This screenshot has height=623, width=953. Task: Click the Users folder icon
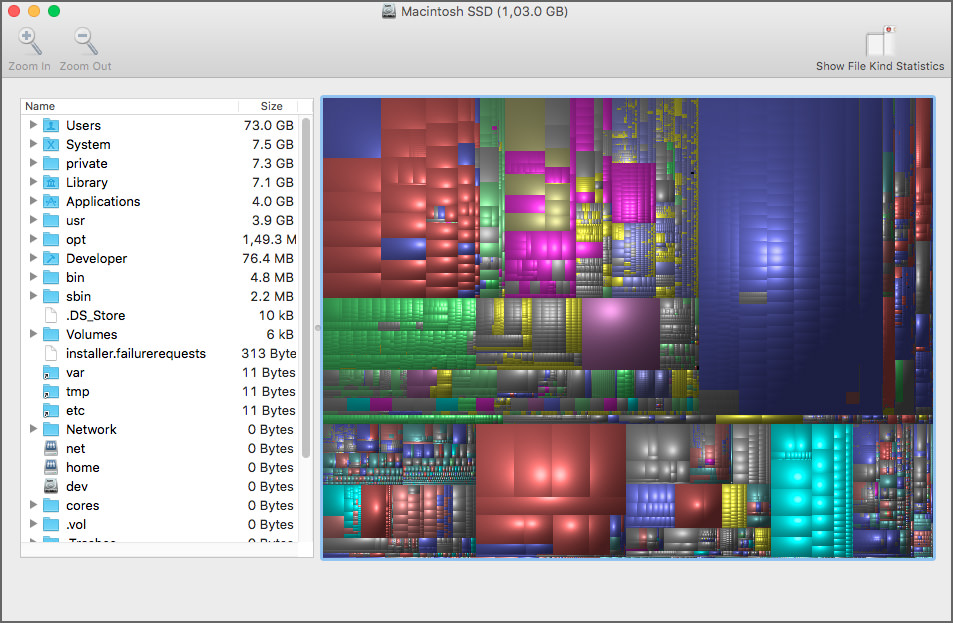pos(52,125)
